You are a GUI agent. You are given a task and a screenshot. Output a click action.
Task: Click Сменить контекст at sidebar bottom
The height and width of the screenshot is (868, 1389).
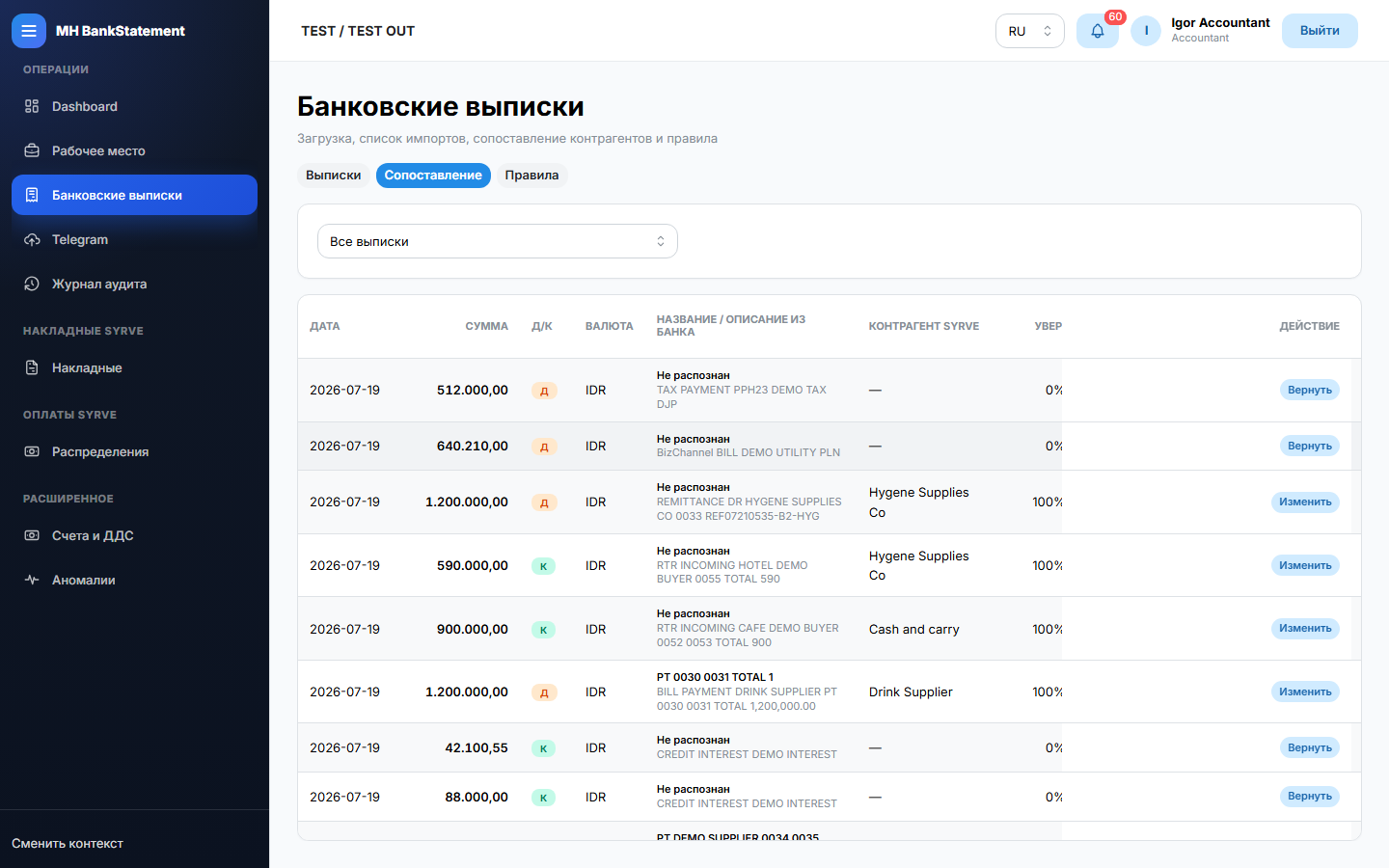coord(68,843)
